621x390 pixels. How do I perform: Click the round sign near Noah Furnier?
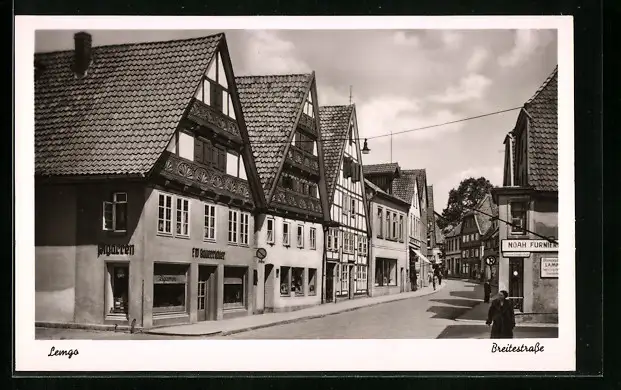point(491,260)
